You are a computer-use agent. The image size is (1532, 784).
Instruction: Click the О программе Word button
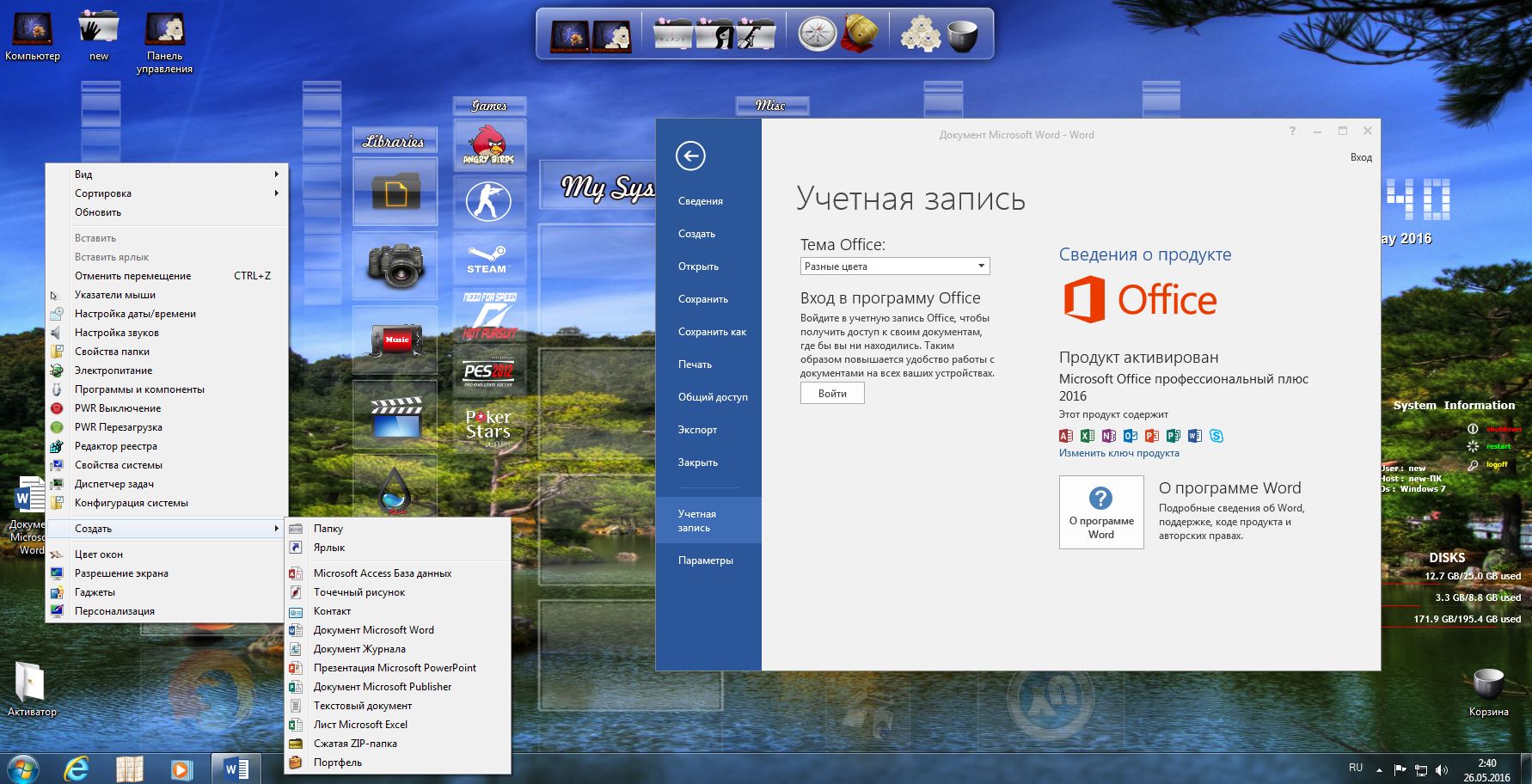point(1101,512)
